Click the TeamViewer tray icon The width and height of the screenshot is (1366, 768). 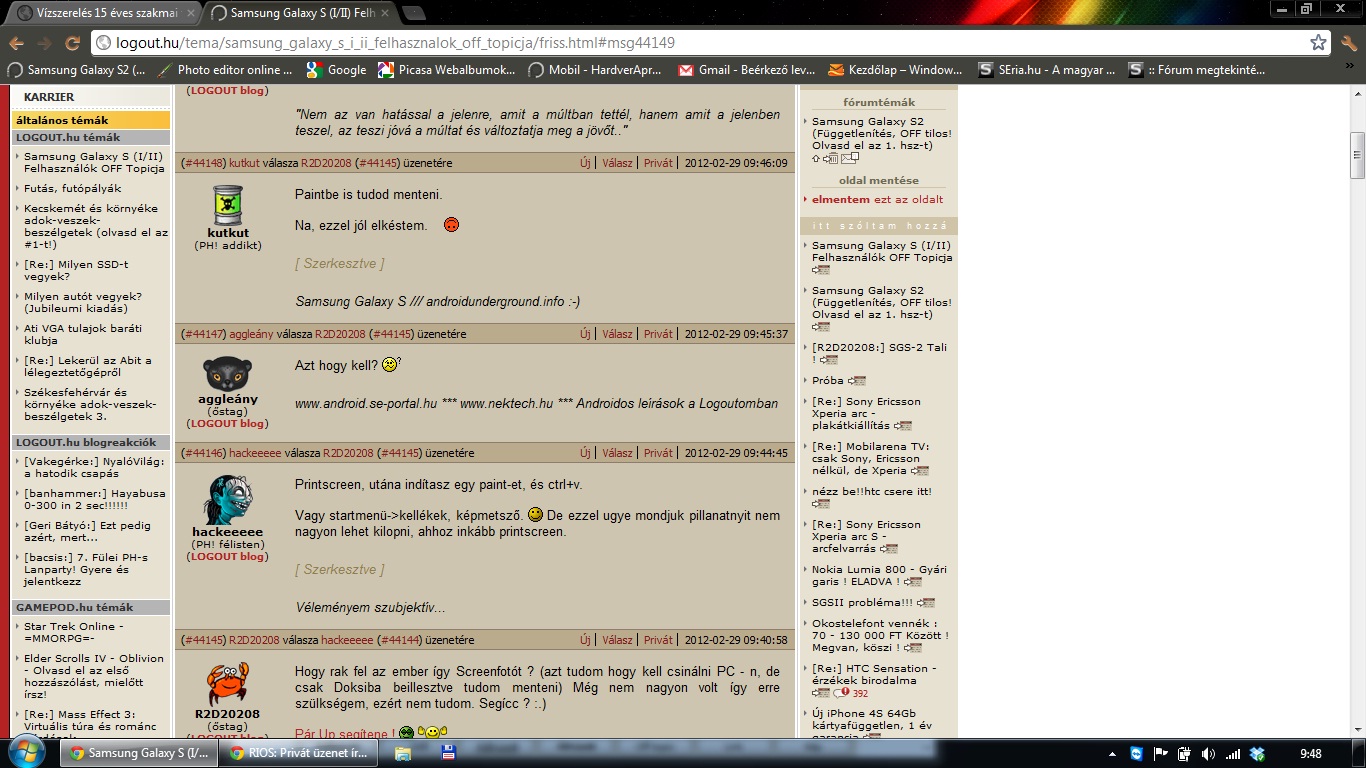[x=1136, y=754]
